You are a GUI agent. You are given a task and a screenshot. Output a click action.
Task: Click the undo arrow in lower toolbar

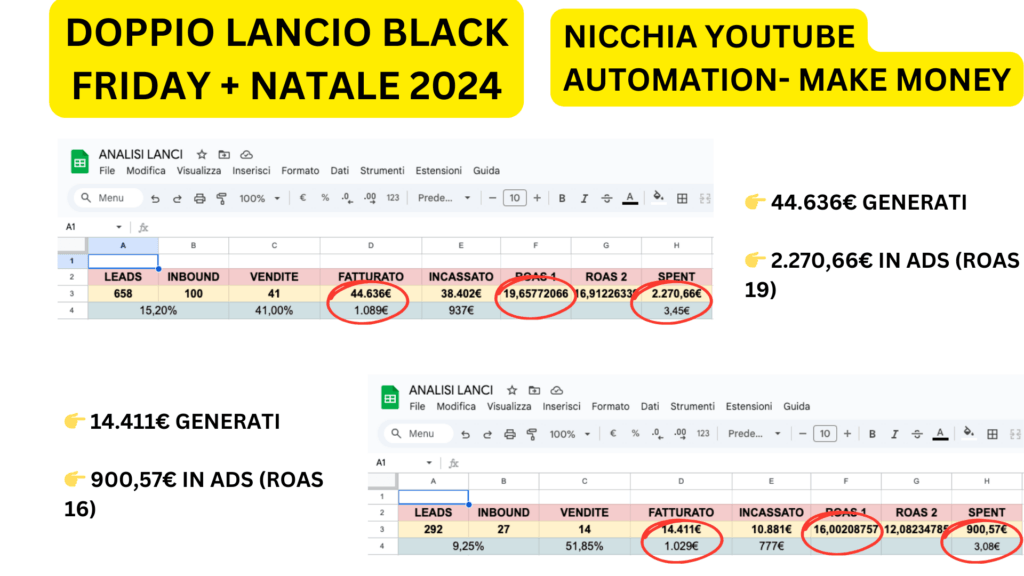click(465, 434)
